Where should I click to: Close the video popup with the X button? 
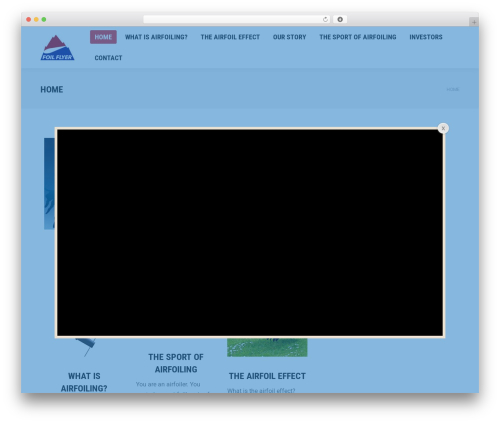443,128
